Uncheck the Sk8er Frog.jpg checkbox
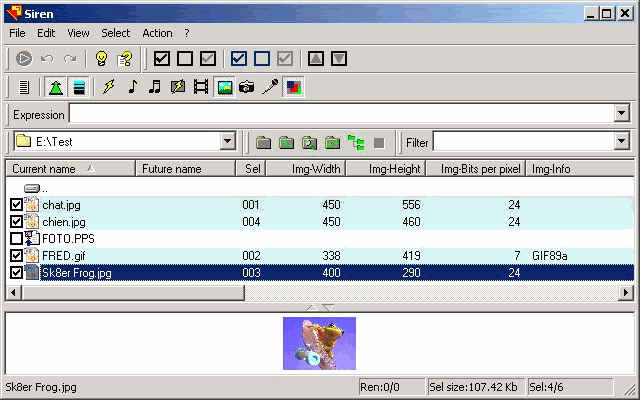 coord(16,272)
